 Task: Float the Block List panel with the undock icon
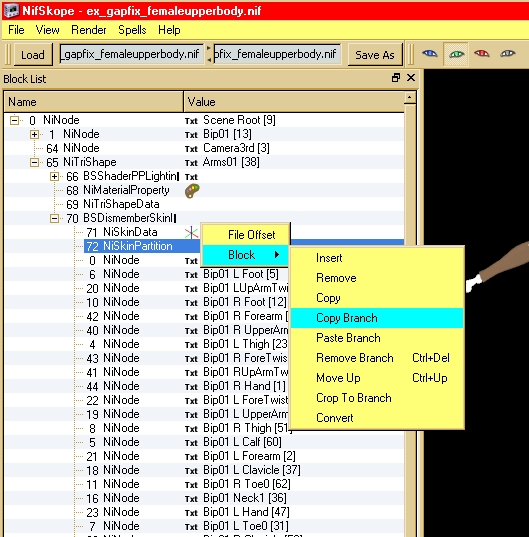pyautogui.click(x=396, y=78)
